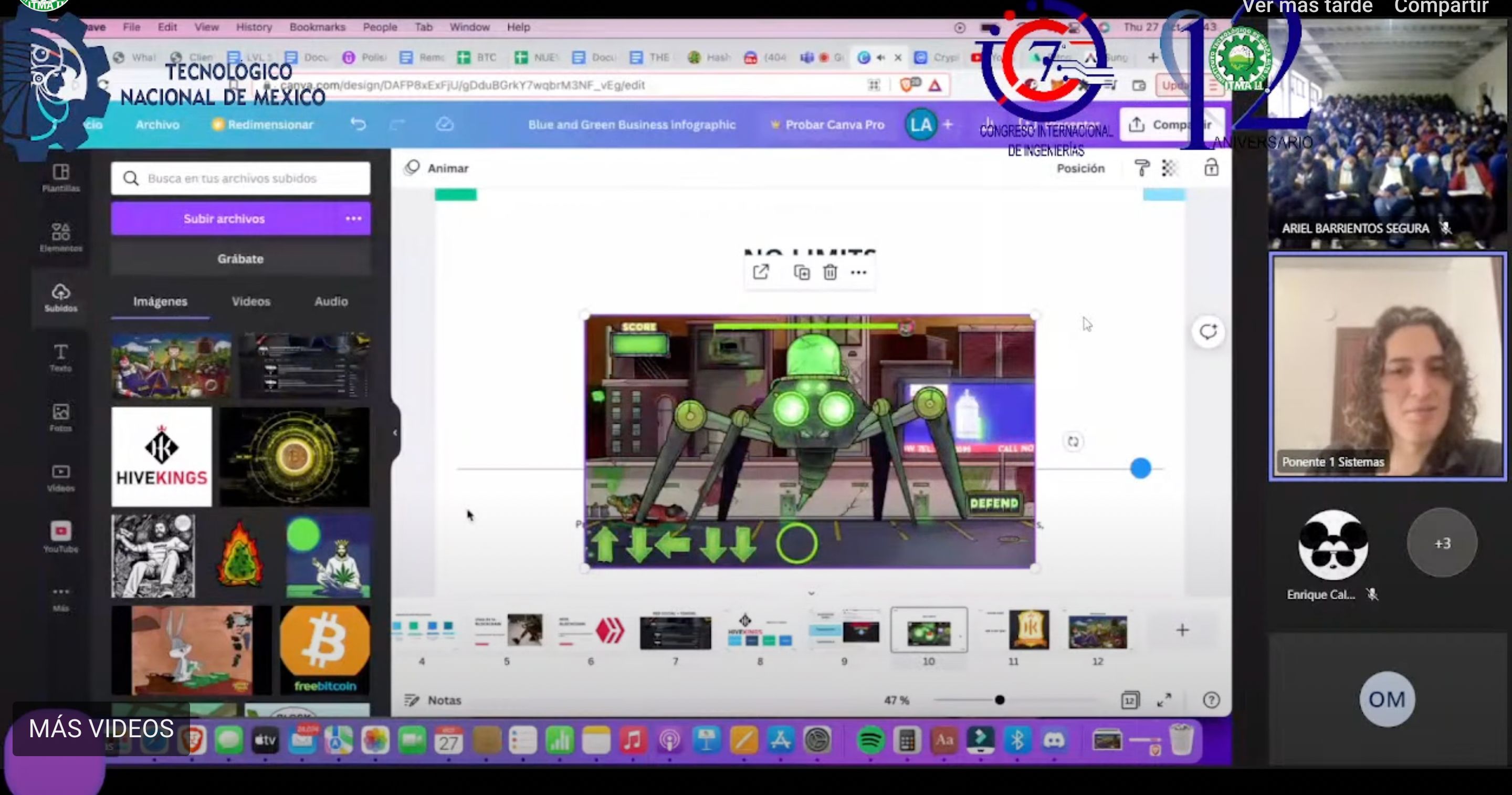The width and height of the screenshot is (1512, 795).
Task: Click the +3 participants bubble
Action: click(1442, 542)
